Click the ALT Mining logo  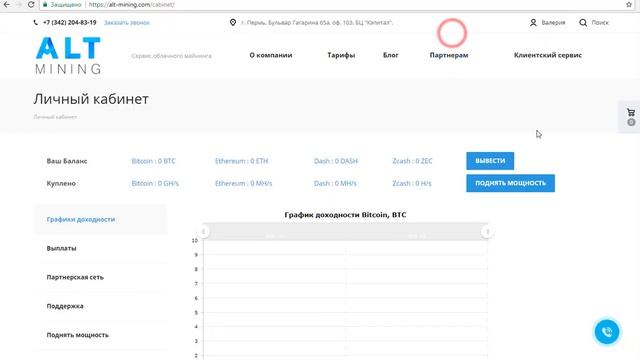coord(68,56)
